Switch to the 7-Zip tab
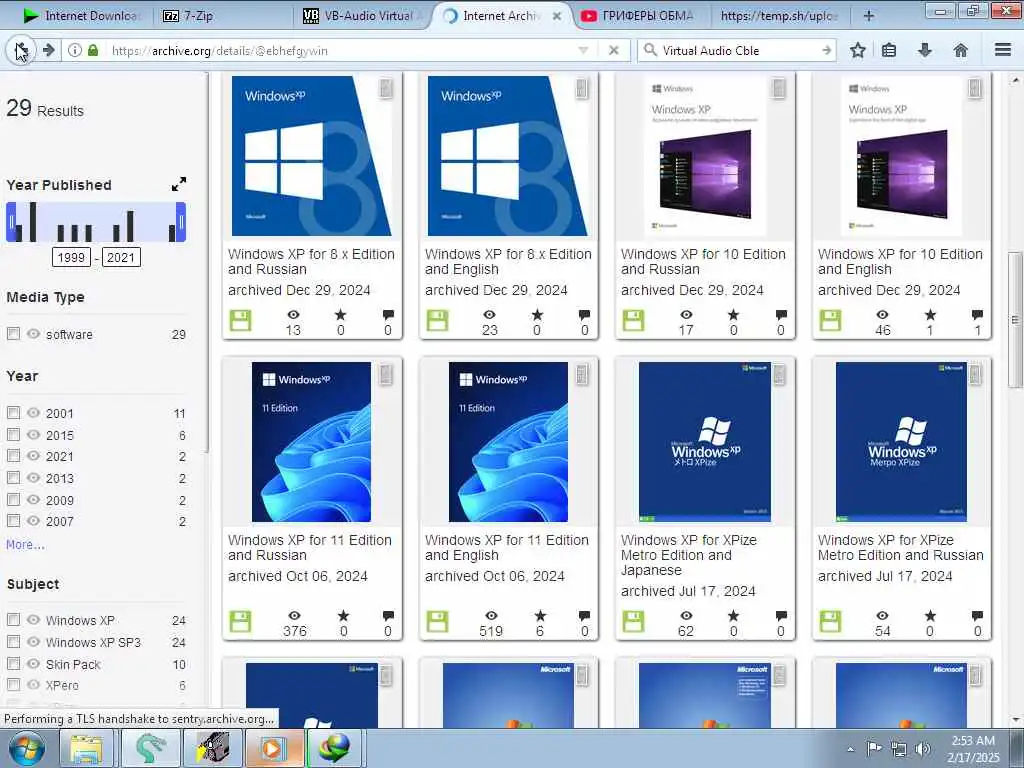The image size is (1024, 768). tap(222, 16)
